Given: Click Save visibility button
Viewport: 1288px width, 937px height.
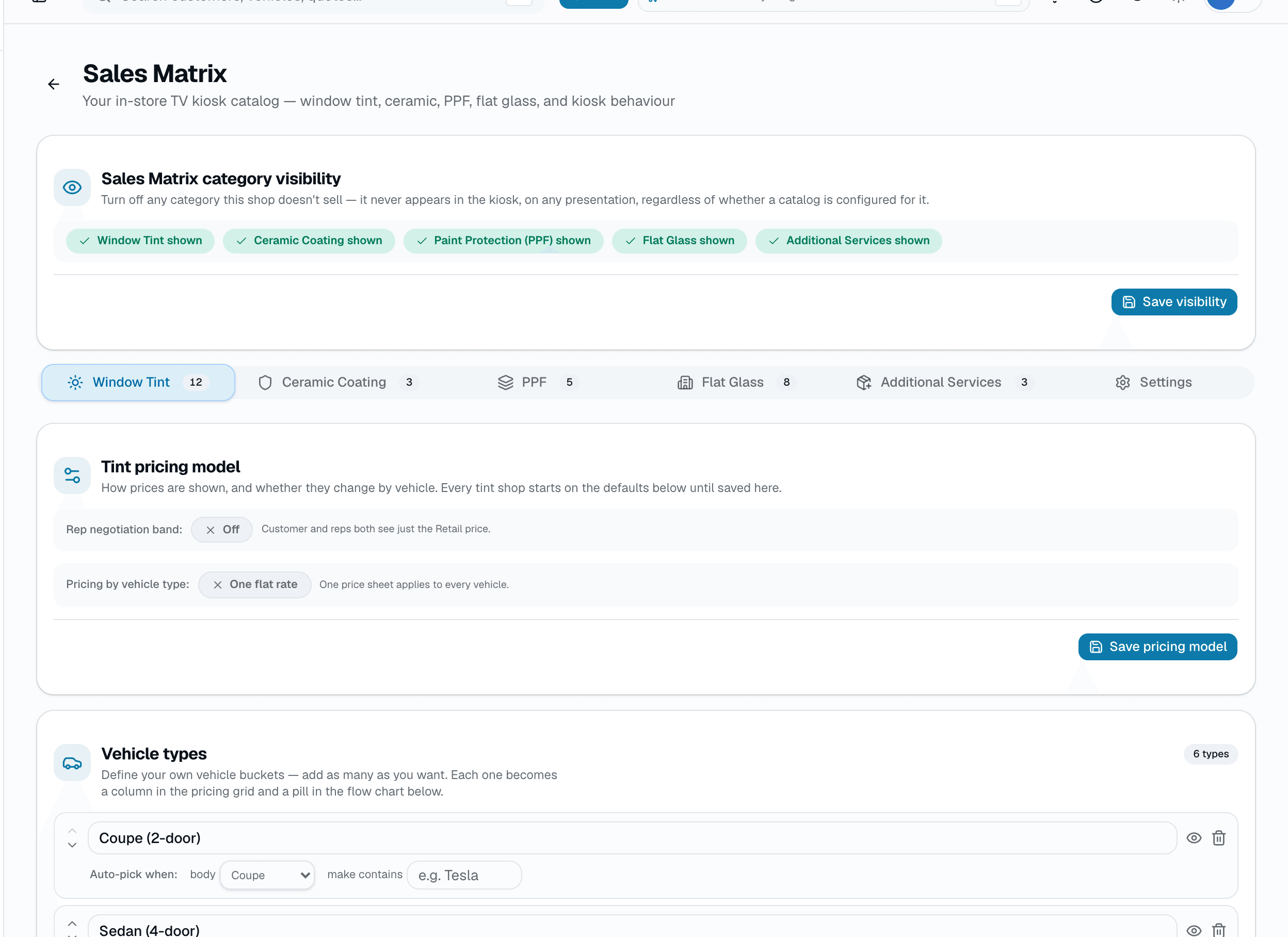Looking at the screenshot, I should coord(1174,303).
